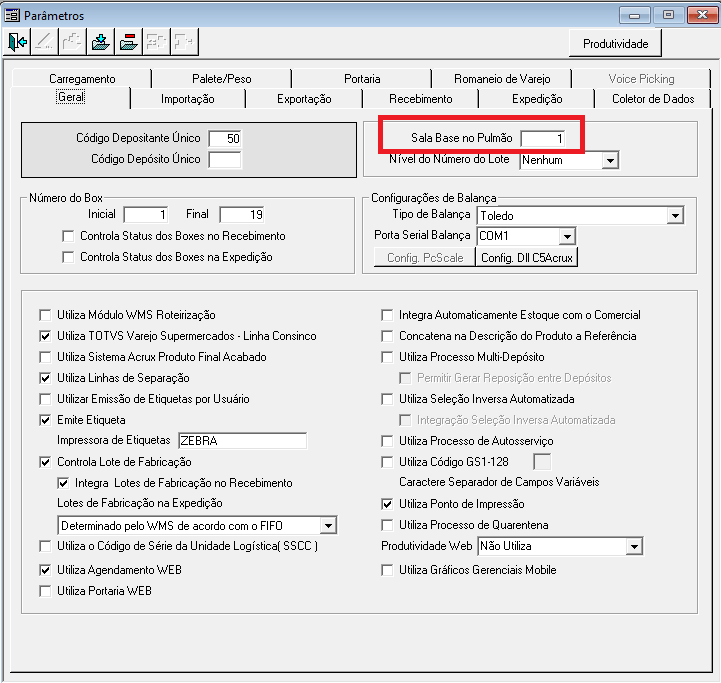Enable Utiliza Seleção Inversa Automatizada
This screenshot has height=683, width=721.
pyautogui.click(x=387, y=399)
